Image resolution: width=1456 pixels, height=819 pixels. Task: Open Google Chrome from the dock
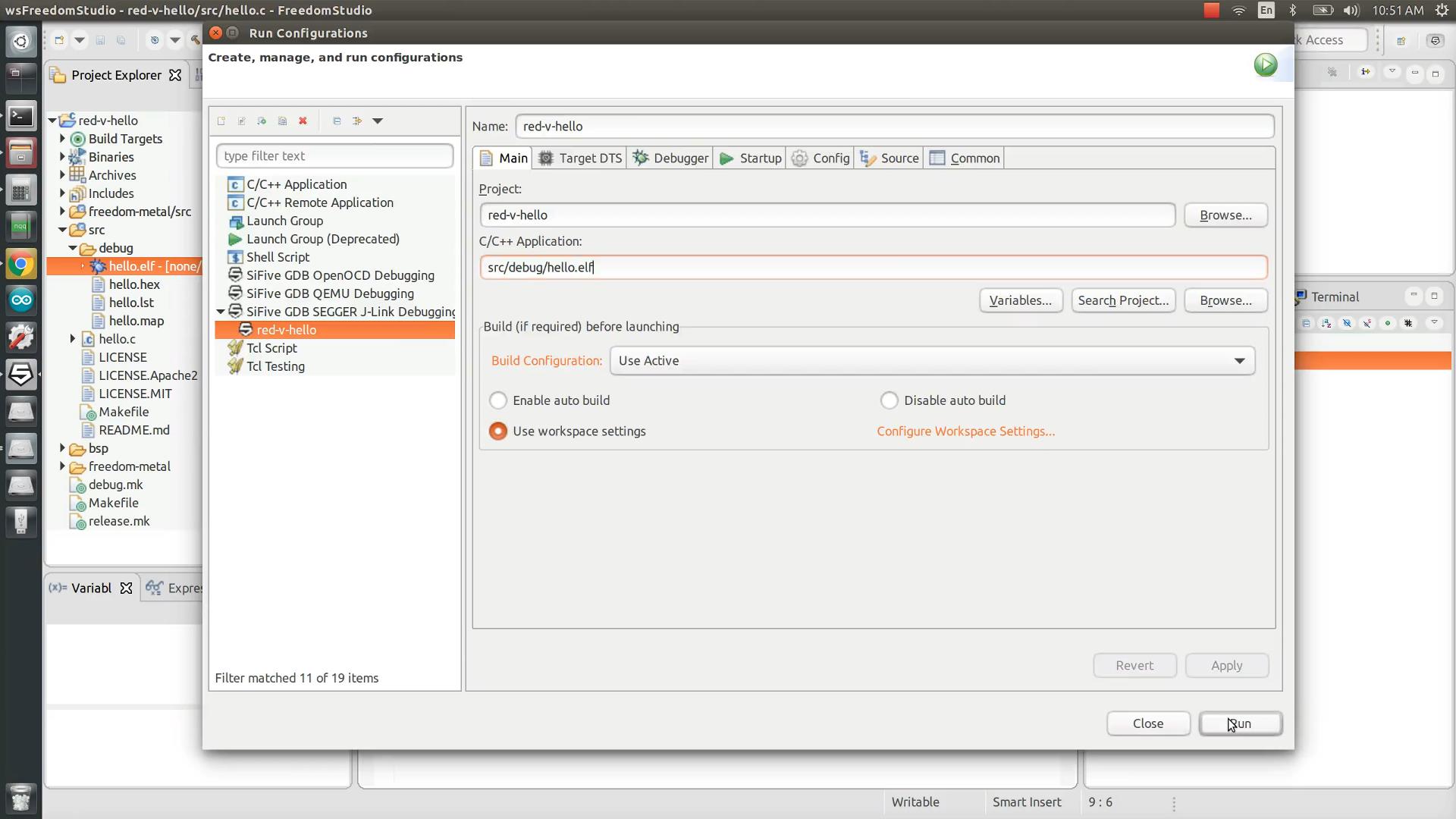click(20, 264)
